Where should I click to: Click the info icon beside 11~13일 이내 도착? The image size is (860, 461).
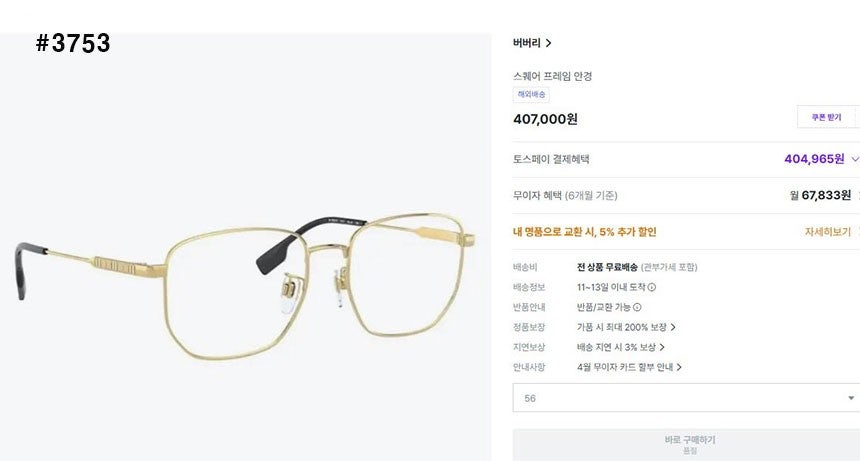click(x=652, y=287)
